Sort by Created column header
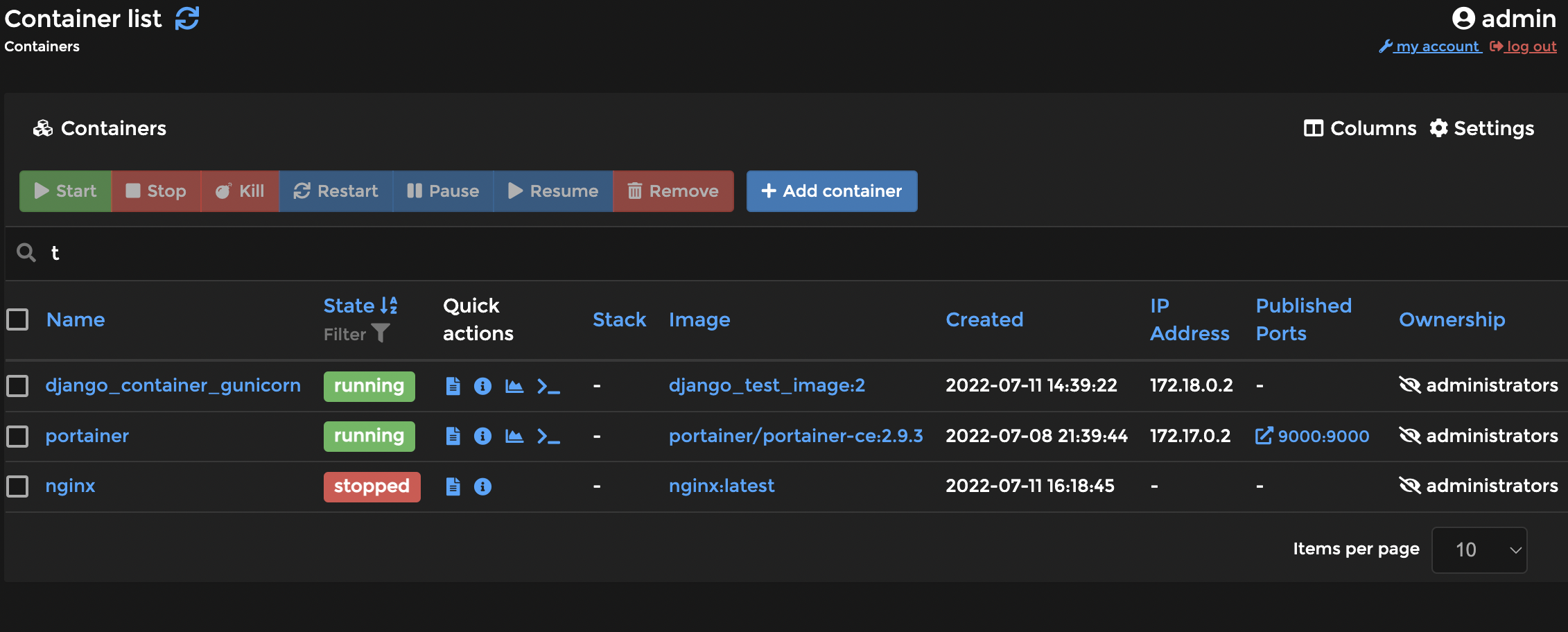The width and height of the screenshot is (1568, 632). (x=984, y=319)
